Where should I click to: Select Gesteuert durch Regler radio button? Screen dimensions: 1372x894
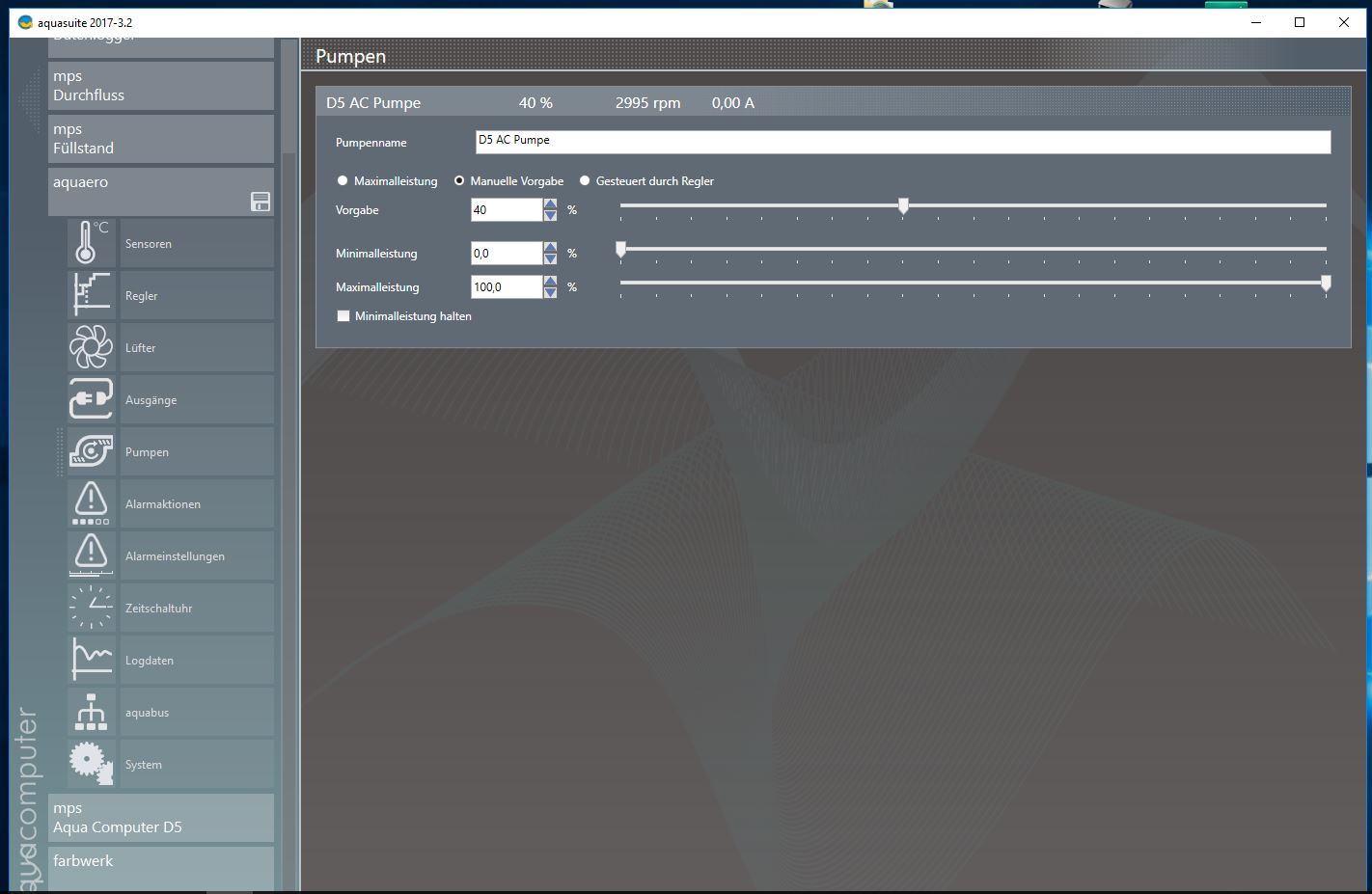(x=585, y=180)
